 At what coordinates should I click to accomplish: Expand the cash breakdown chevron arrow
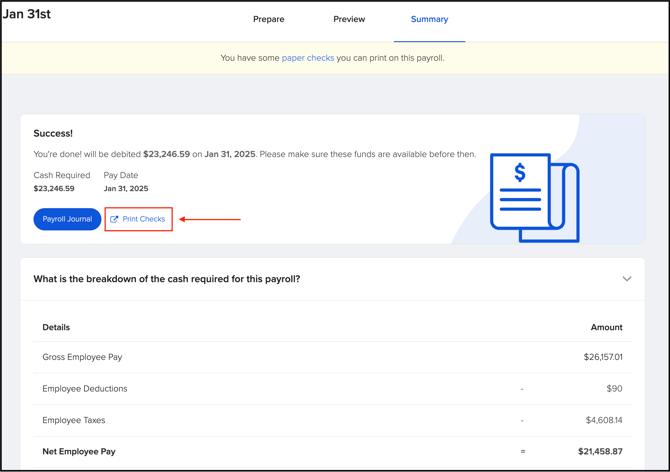(x=627, y=279)
